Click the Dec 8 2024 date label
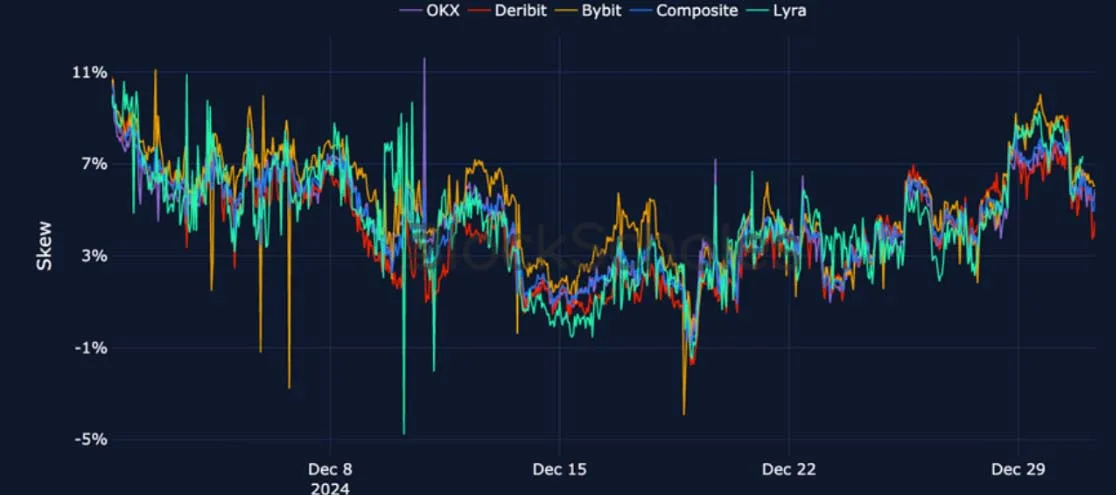 [330, 479]
